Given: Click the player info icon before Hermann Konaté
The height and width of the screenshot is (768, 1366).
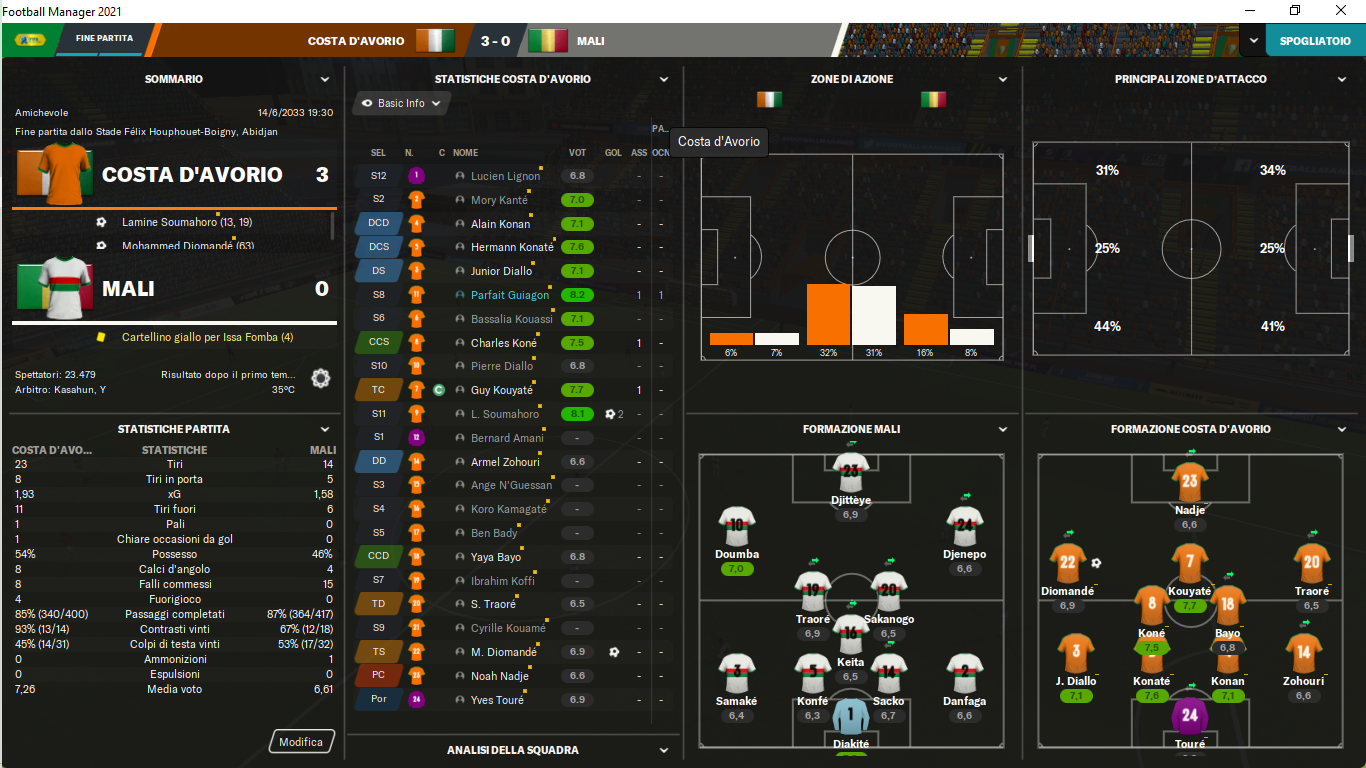Looking at the screenshot, I should coord(460,247).
